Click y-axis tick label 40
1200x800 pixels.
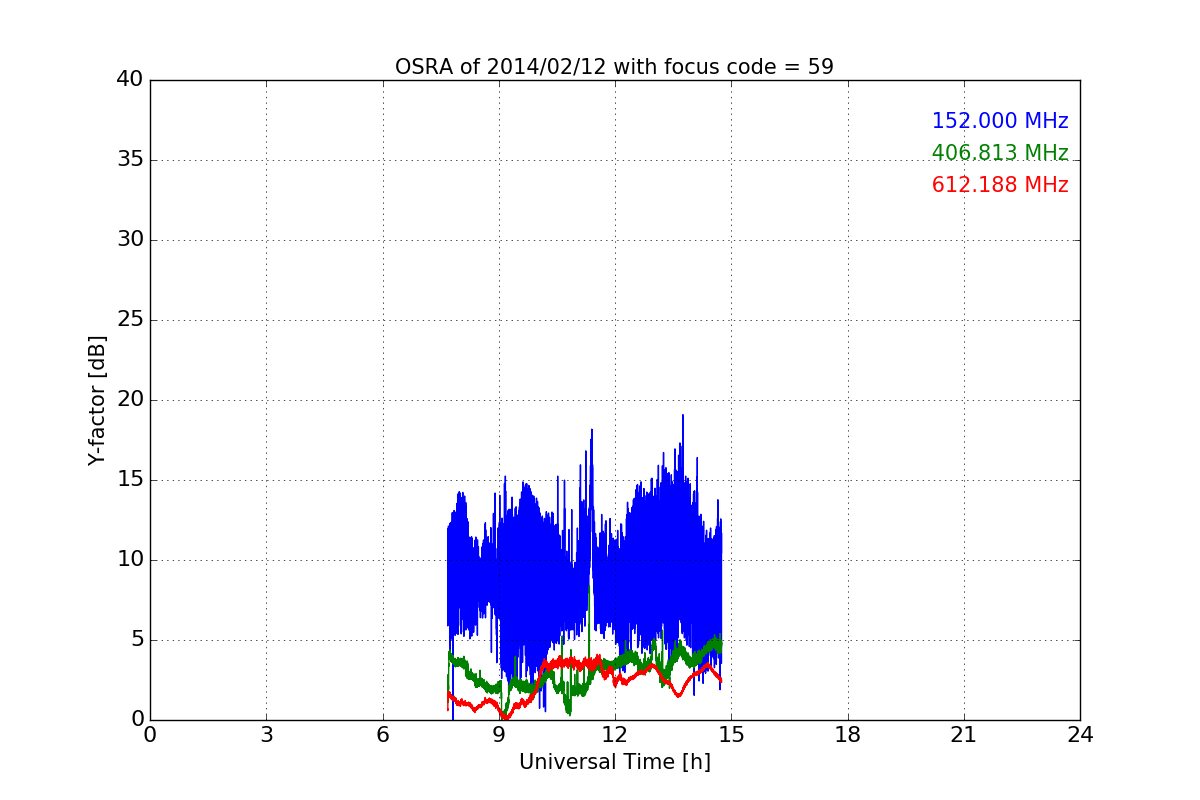[130, 80]
